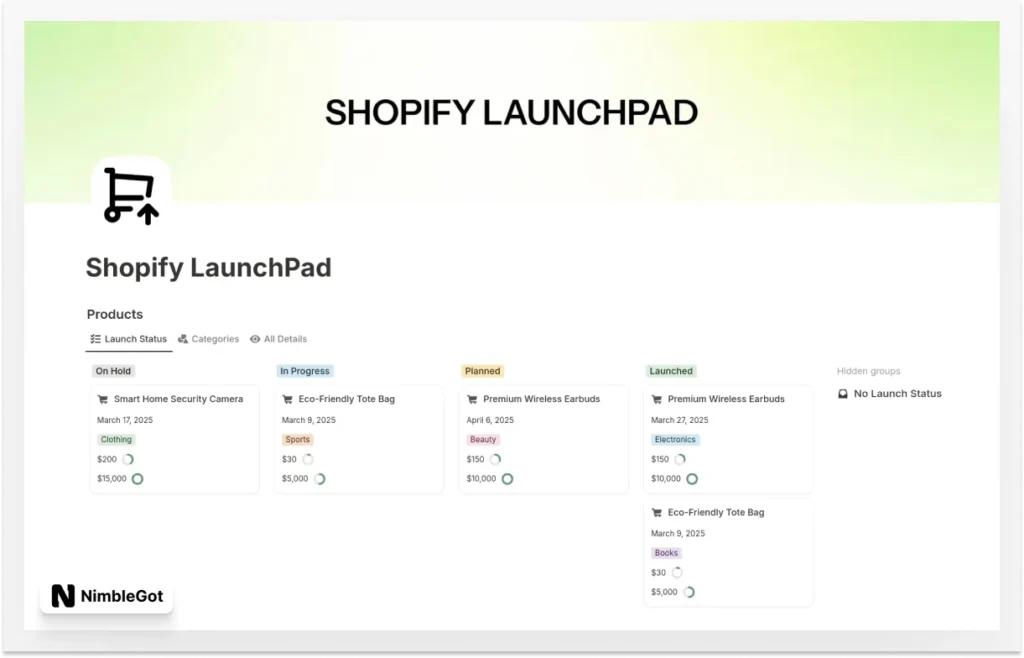Select the Beauty category tag
Image resolution: width=1024 pixels, height=658 pixels.
pyautogui.click(x=483, y=439)
